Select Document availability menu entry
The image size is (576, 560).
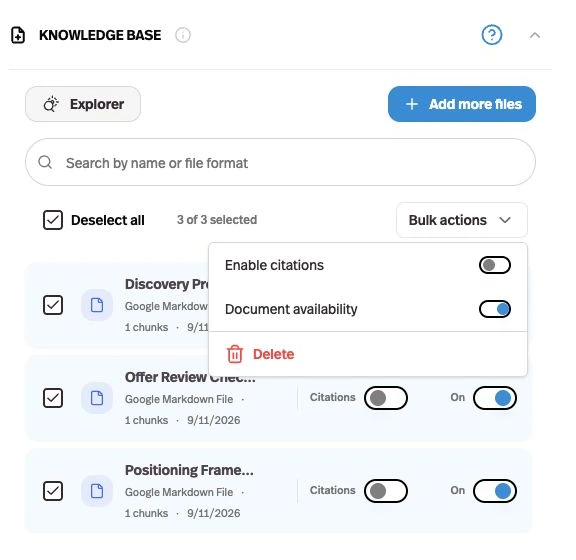tap(368, 309)
